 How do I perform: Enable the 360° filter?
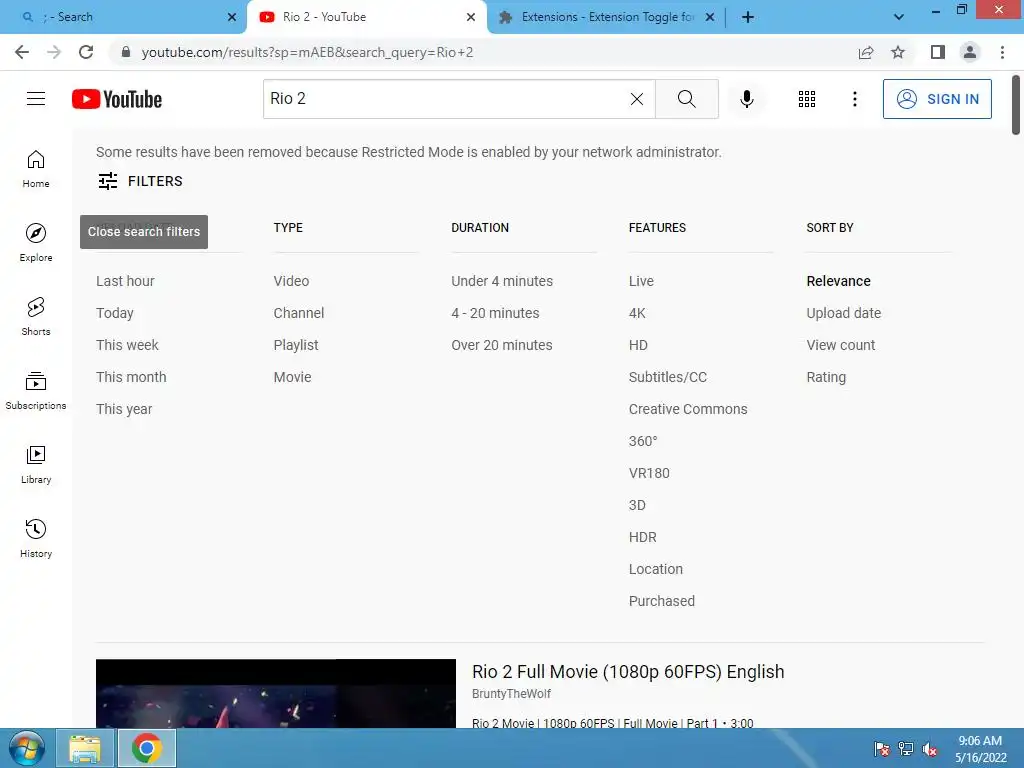point(643,441)
